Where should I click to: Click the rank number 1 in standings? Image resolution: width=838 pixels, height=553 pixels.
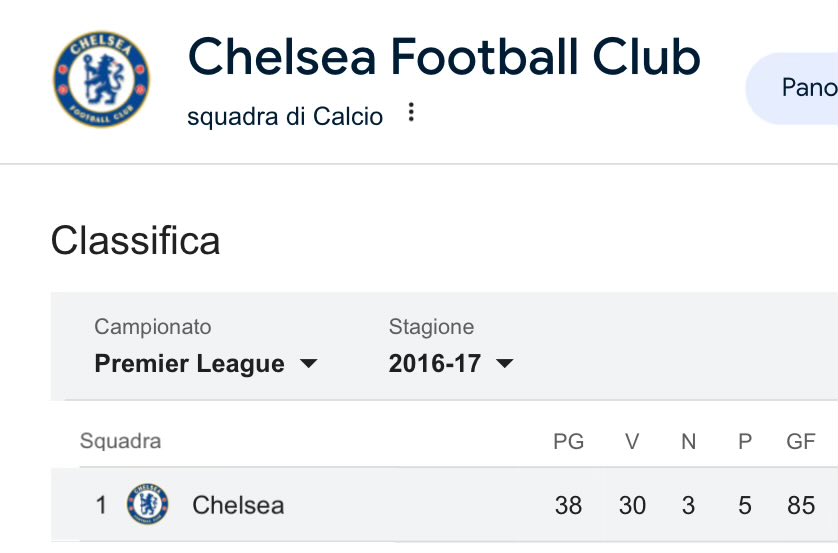point(101,505)
